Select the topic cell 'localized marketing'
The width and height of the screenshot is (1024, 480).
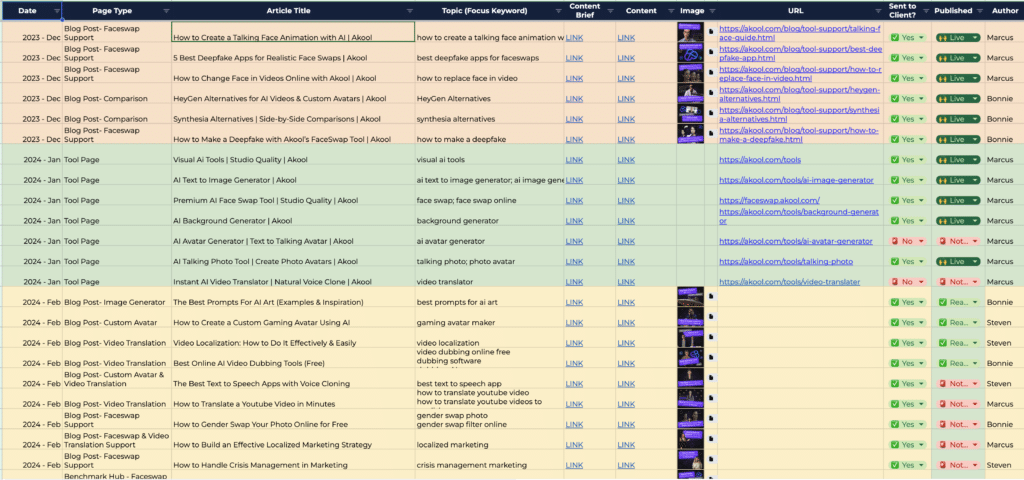click(x=490, y=440)
